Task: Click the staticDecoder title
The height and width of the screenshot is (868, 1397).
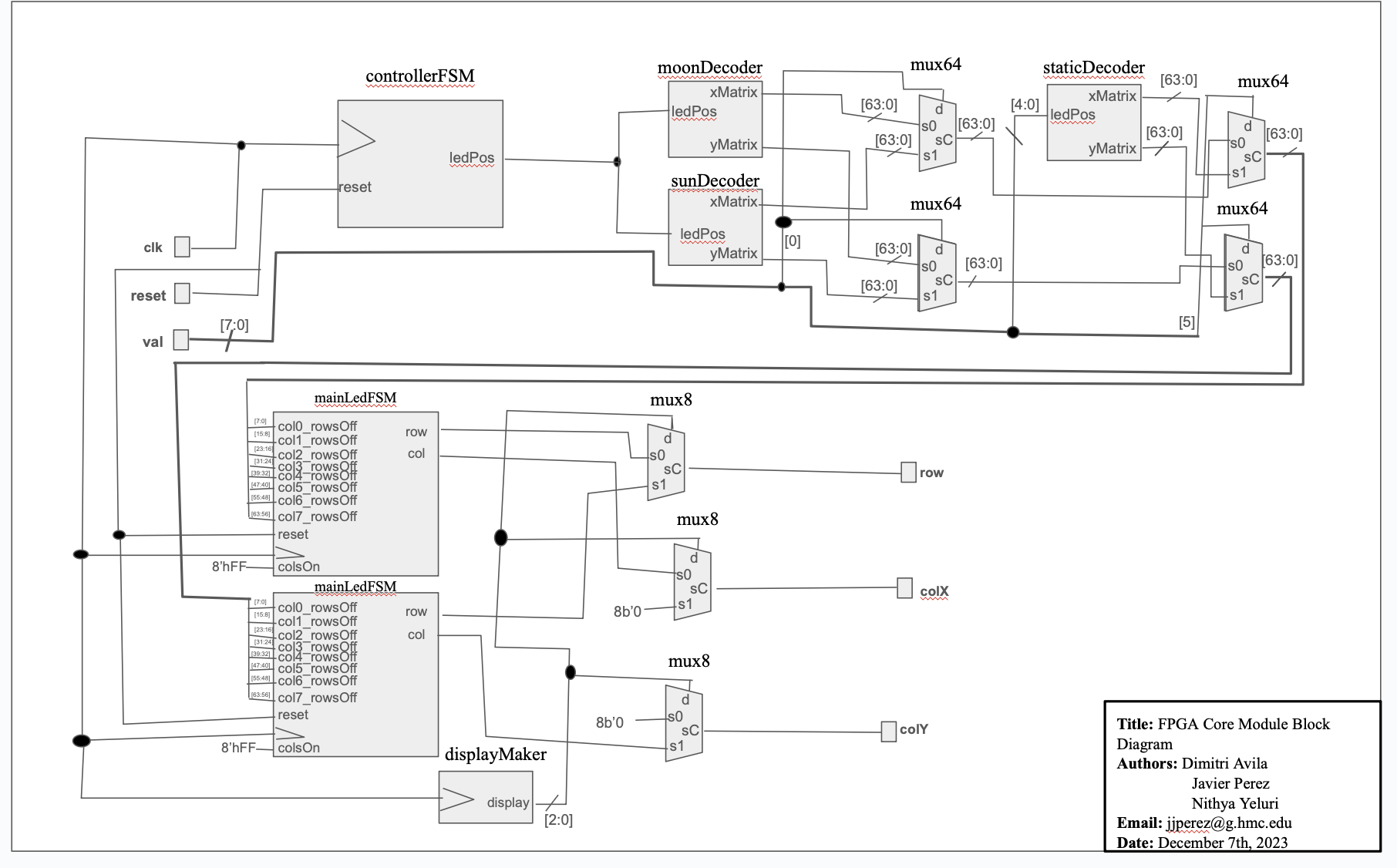Action: pyautogui.click(x=1093, y=68)
